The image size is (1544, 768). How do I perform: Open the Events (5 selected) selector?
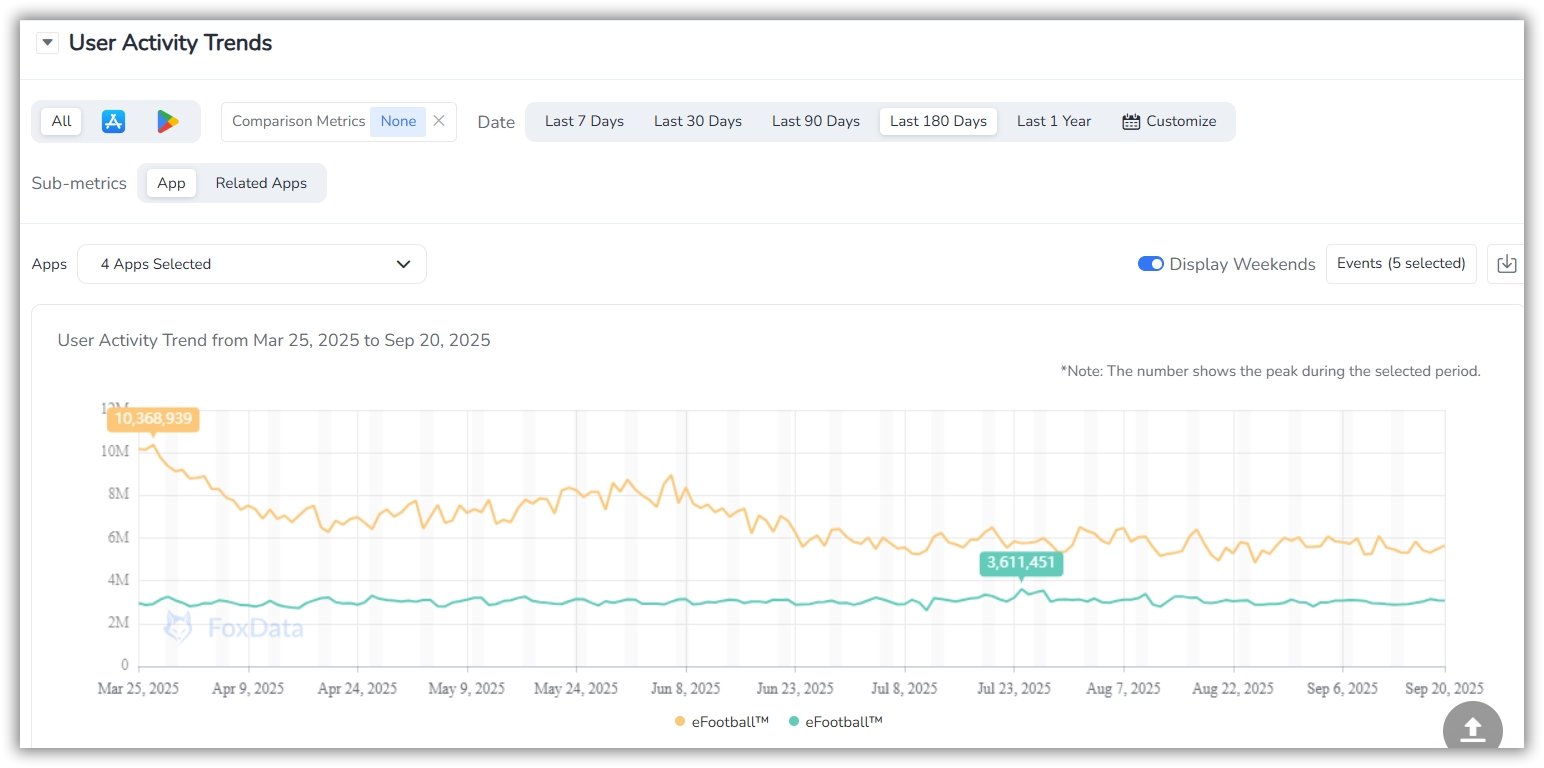pyautogui.click(x=1401, y=264)
